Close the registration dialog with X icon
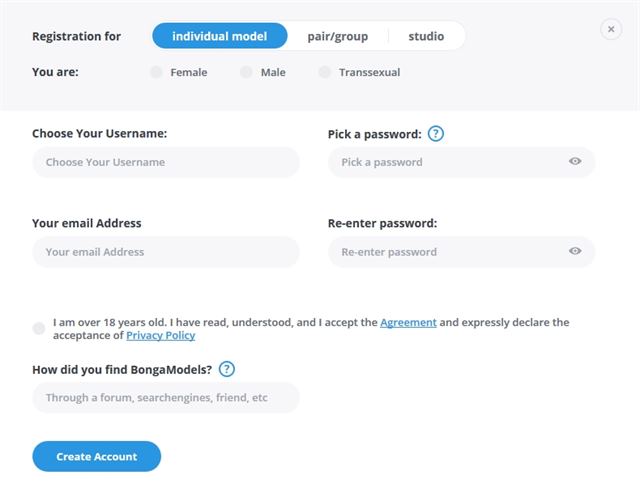Screen dimensions: 640x496 point(611,29)
